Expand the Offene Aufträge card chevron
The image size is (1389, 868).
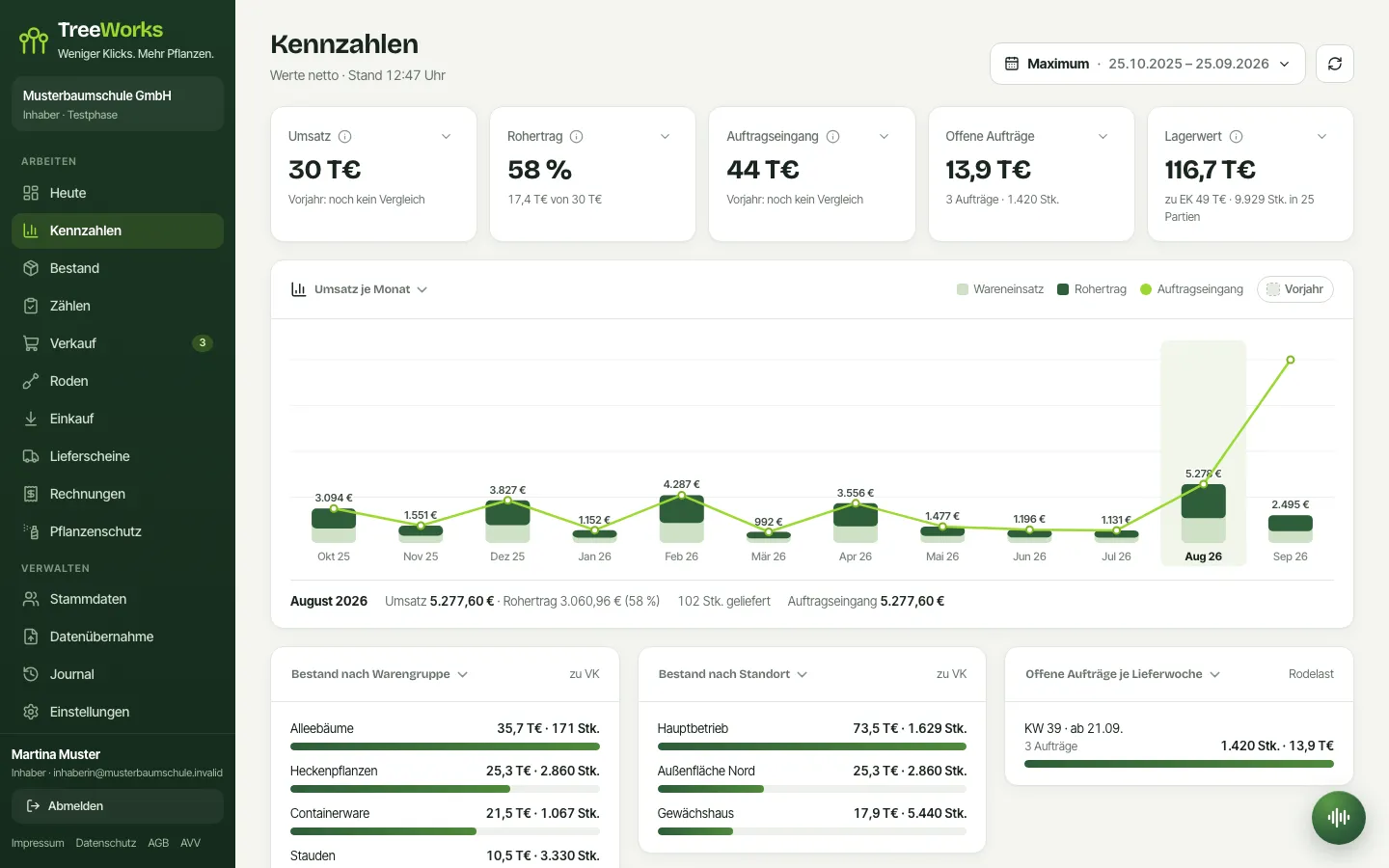click(1103, 137)
